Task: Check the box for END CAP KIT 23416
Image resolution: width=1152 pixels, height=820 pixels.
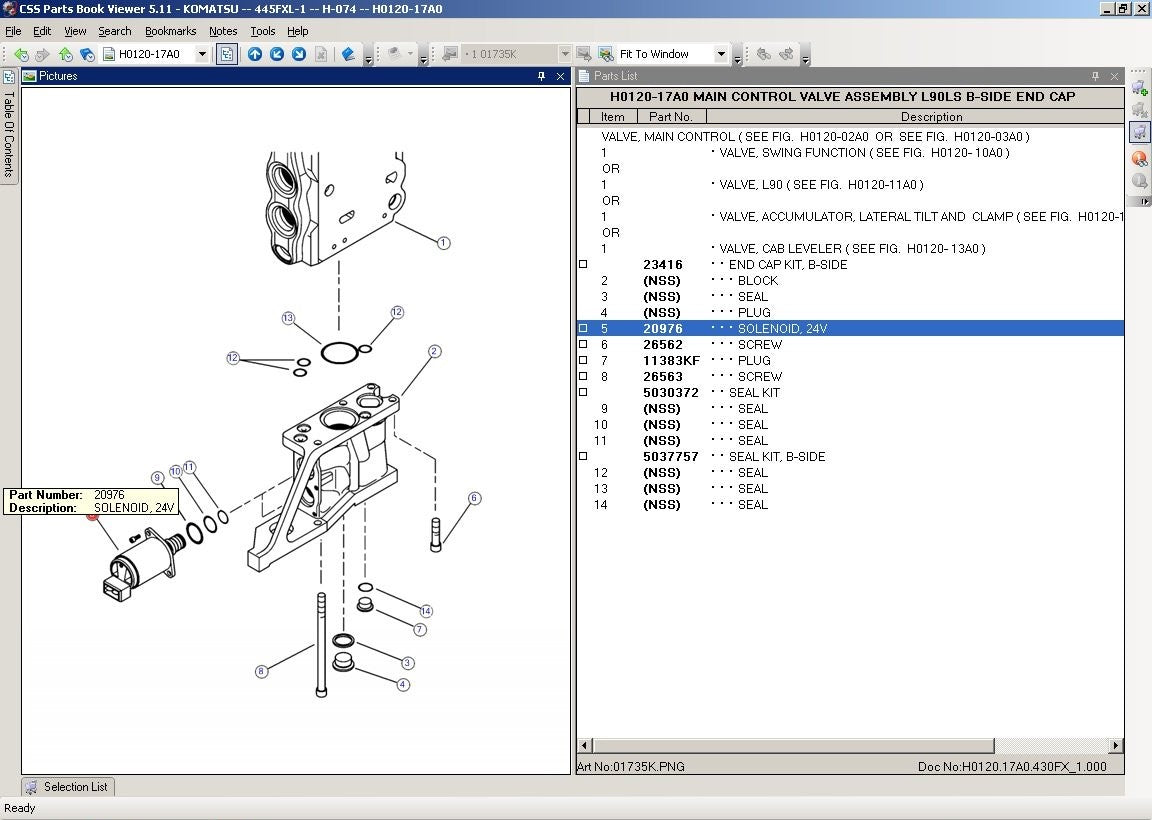Action: pos(583,265)
